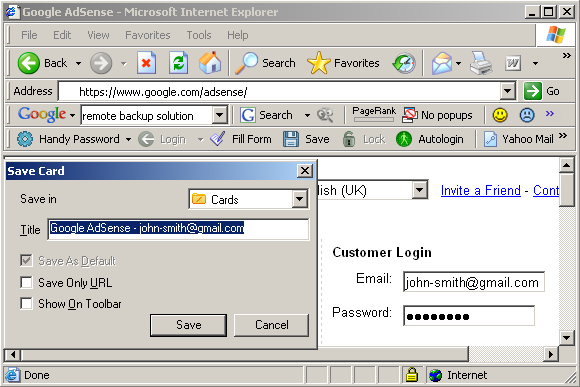Click the vertical scrollbar down arrow

pos(567,337)
